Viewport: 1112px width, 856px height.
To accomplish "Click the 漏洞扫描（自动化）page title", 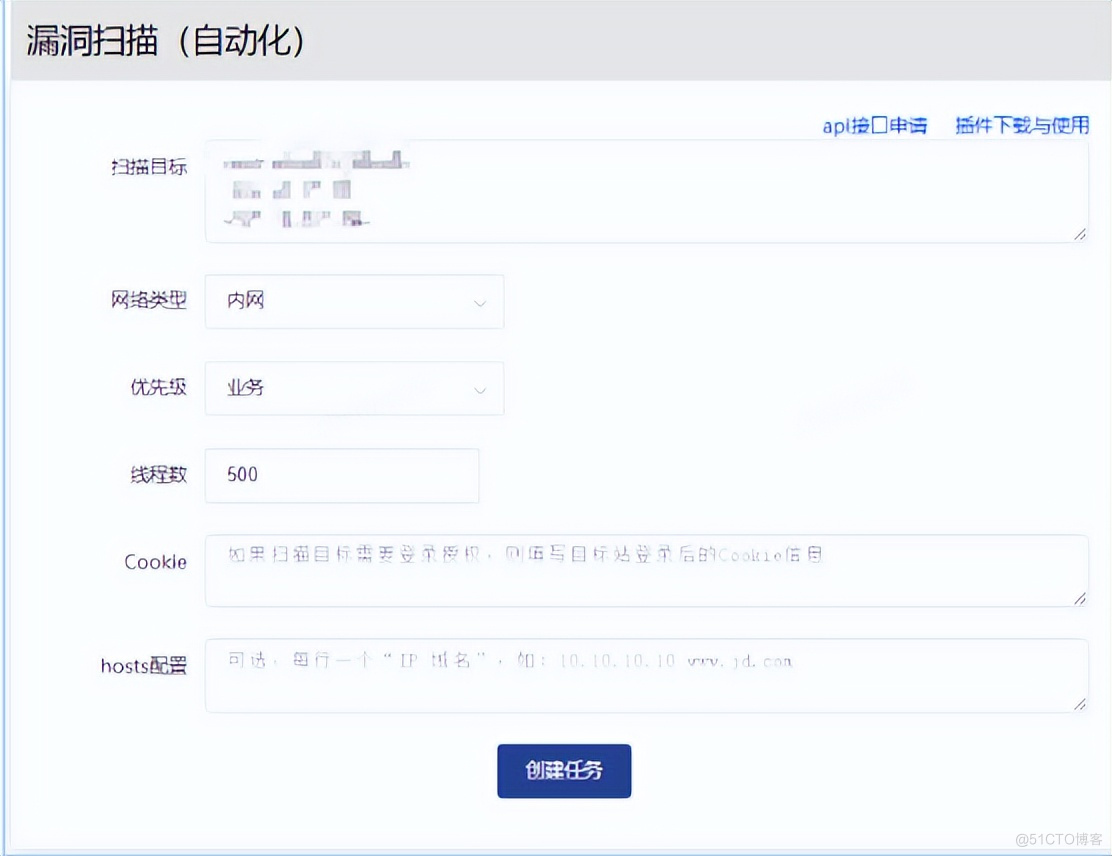I will (165, 43).
